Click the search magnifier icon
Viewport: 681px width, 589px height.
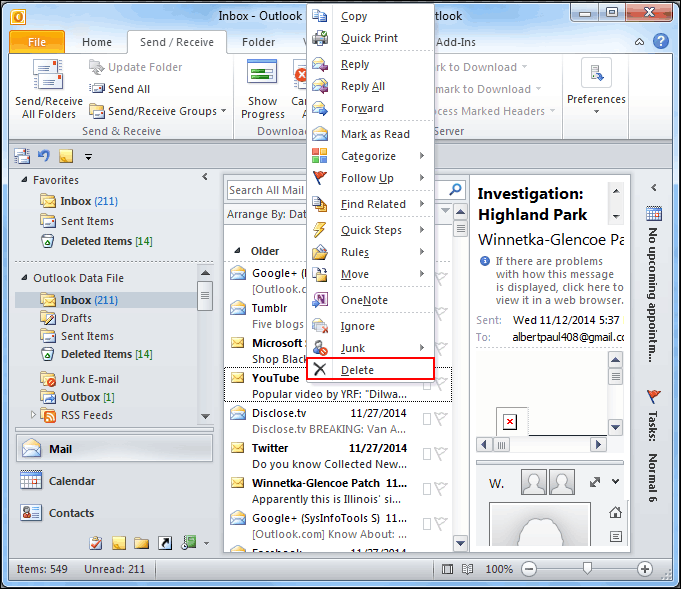pyautogui.click(x=455, y=189)
